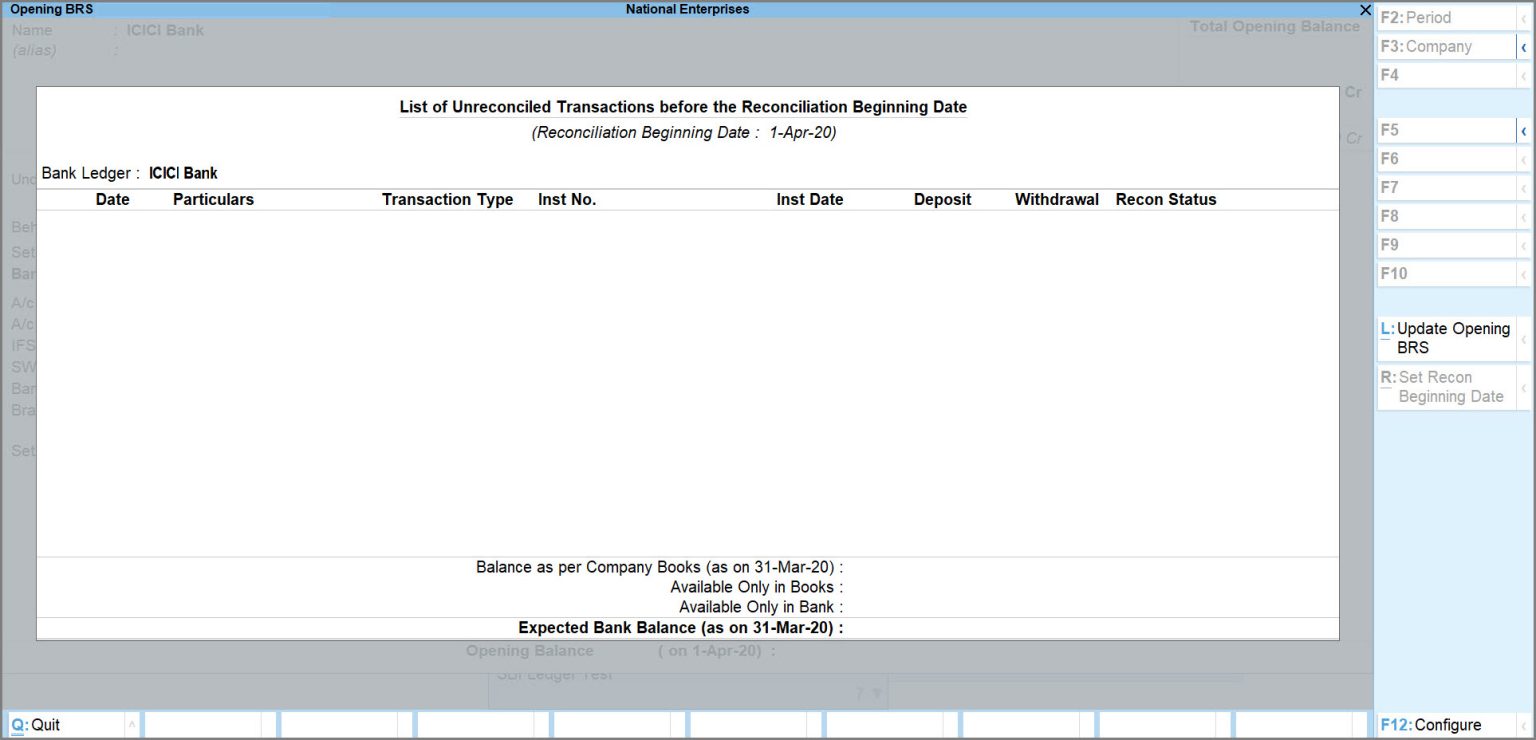Click the Deposit column header

click(x=942, y=200)
